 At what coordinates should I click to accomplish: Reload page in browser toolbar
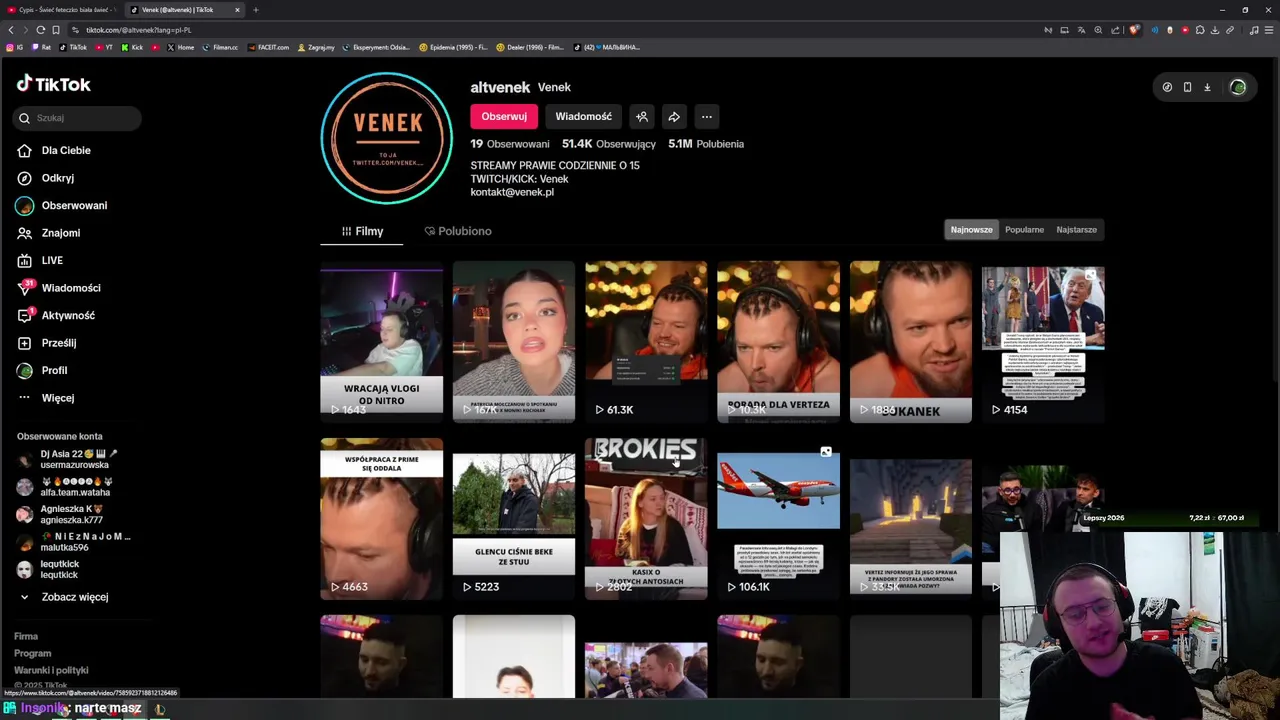coord(40,30)
